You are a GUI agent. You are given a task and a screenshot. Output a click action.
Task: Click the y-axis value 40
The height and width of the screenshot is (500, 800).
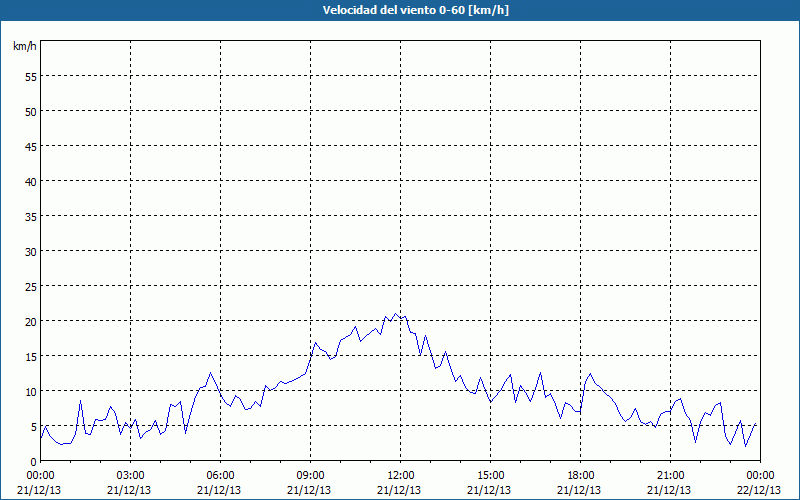[x=31, y=182]
